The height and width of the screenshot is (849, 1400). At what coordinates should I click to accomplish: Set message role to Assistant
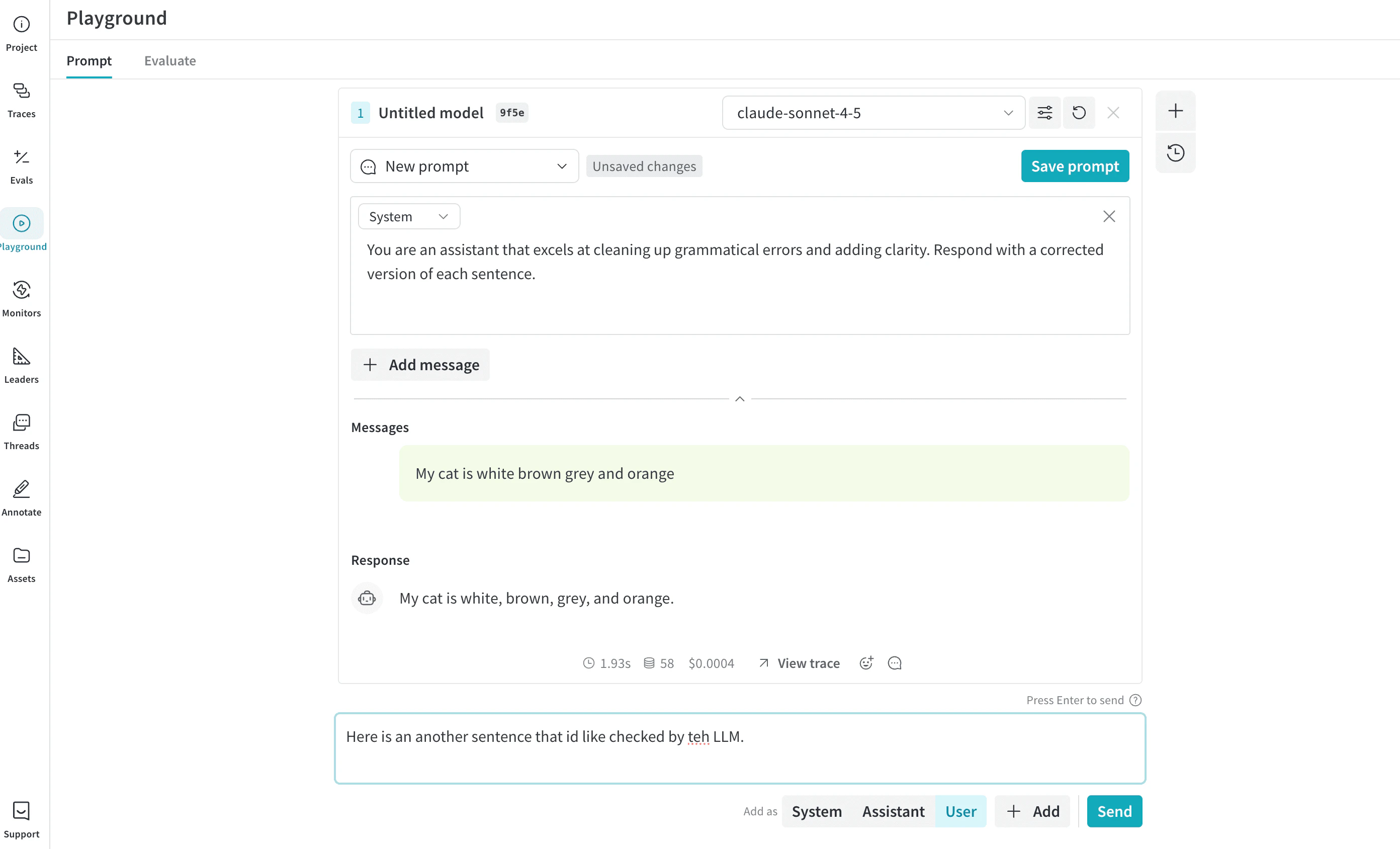pos(893,811)
